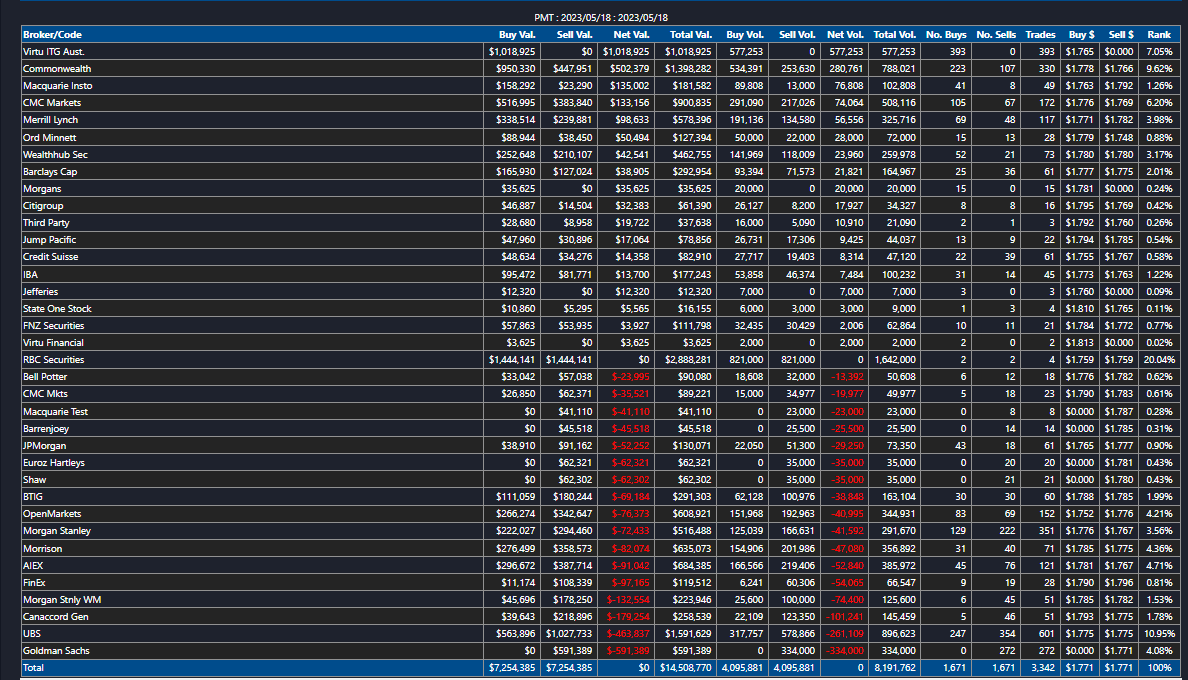The width and height of the screenshot is (1188, 680).
Task: Select the Citigroup broker name
Action: tap(43, 206)
